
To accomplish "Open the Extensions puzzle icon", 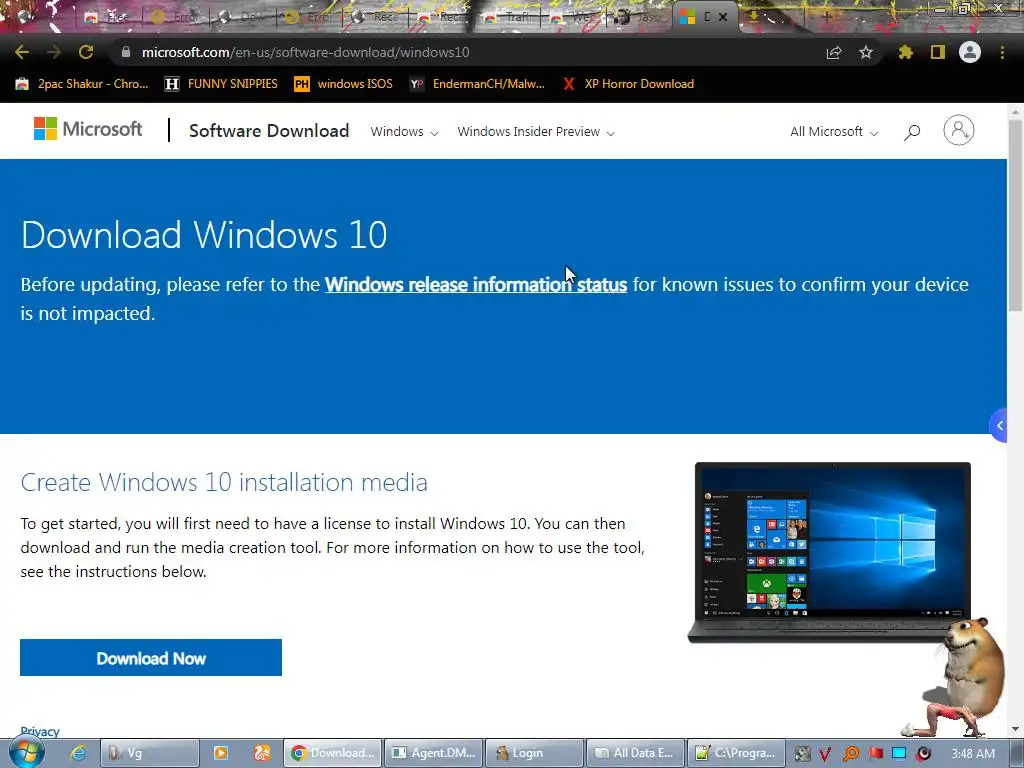I will click(x=906, y=52).
